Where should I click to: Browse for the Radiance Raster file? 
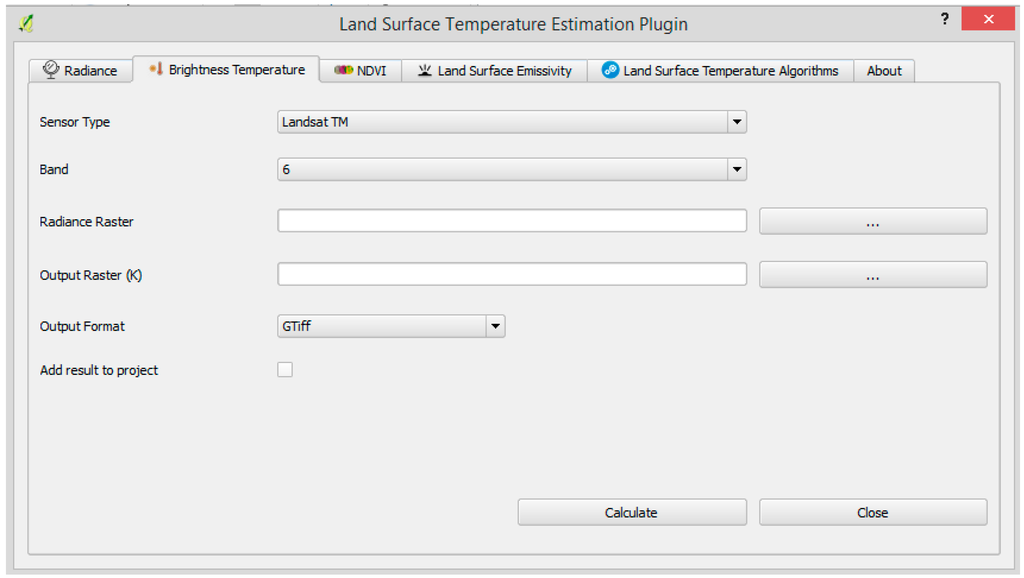tap(872, 222)
